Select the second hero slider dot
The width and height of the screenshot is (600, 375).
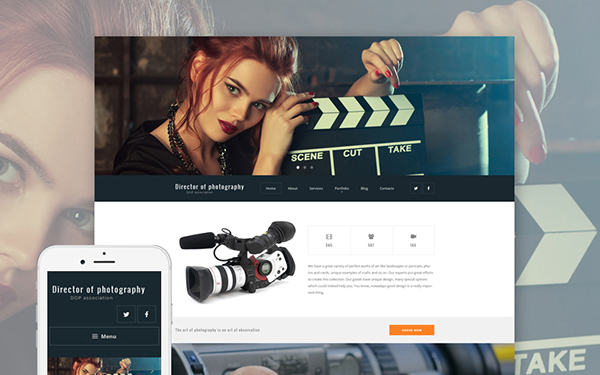click(305, 167)
